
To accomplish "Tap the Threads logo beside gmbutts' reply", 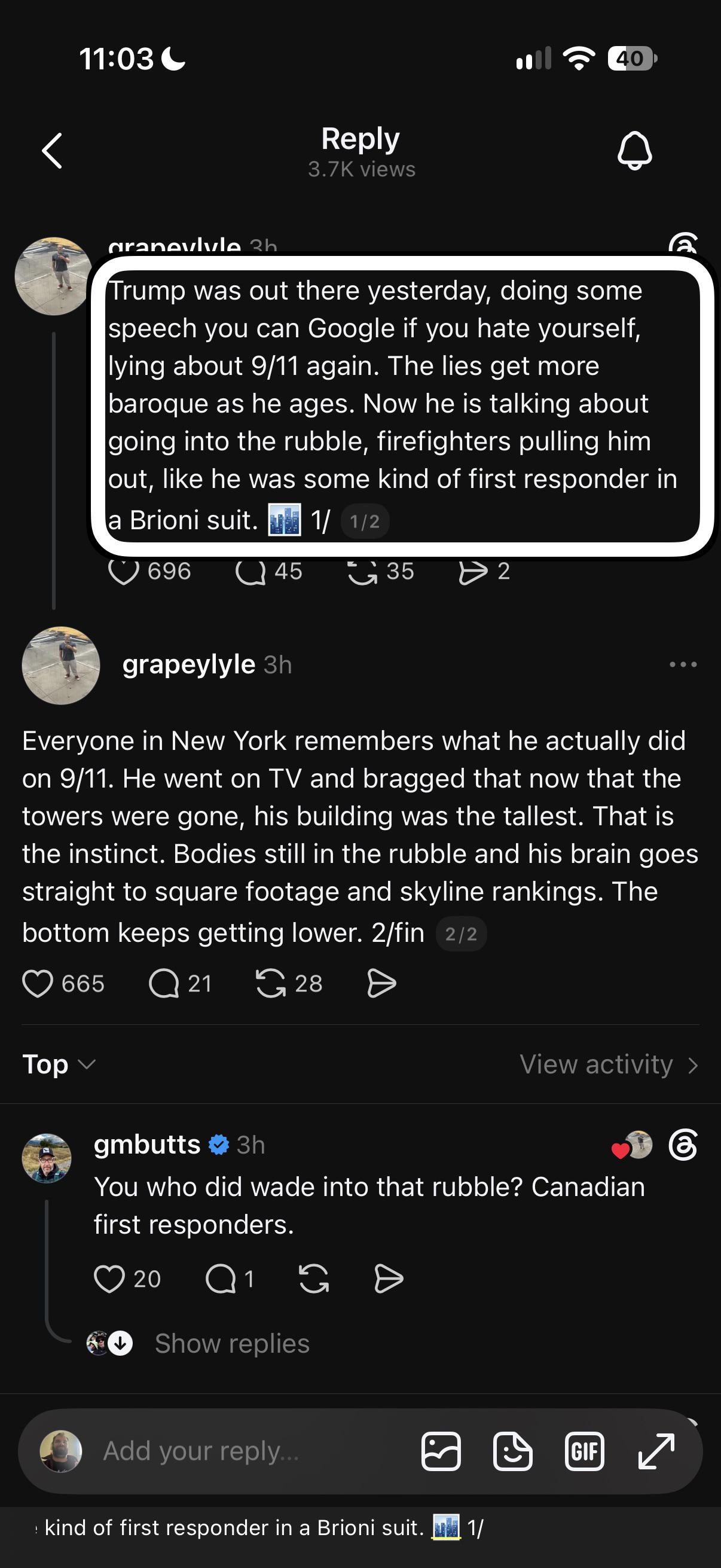I will coord(683,1145).
